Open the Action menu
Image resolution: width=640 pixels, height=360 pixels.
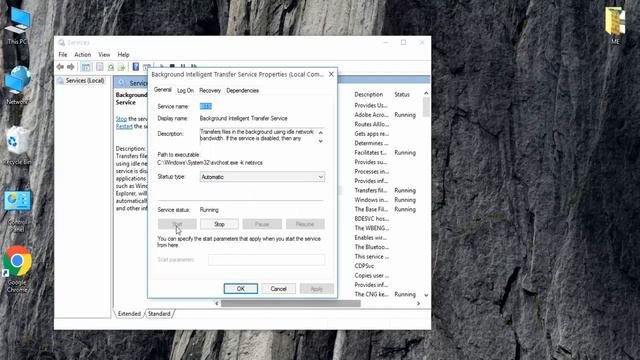coord(82,54)
